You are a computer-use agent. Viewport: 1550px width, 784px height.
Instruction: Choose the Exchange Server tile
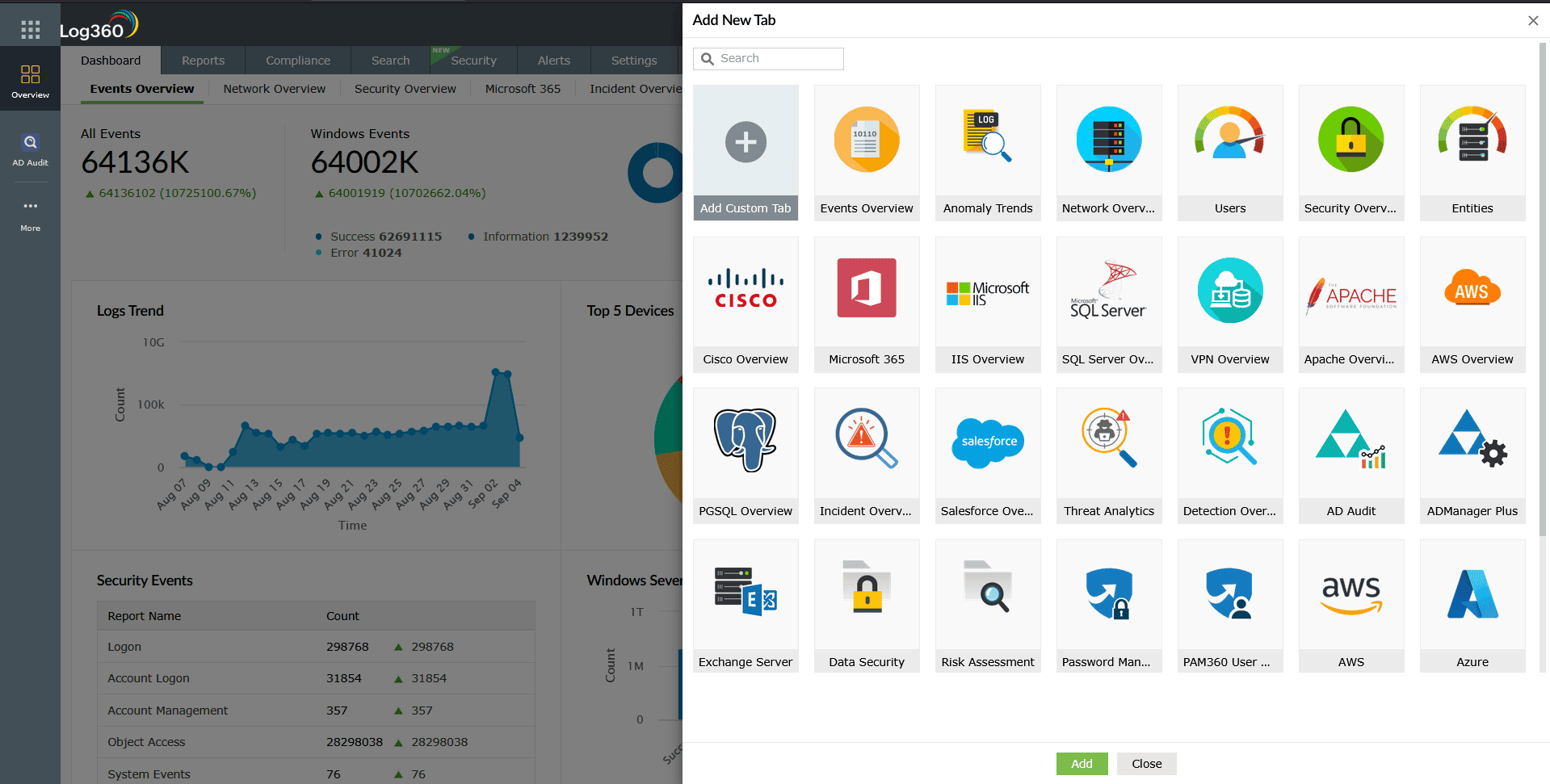tap(745, 606)
